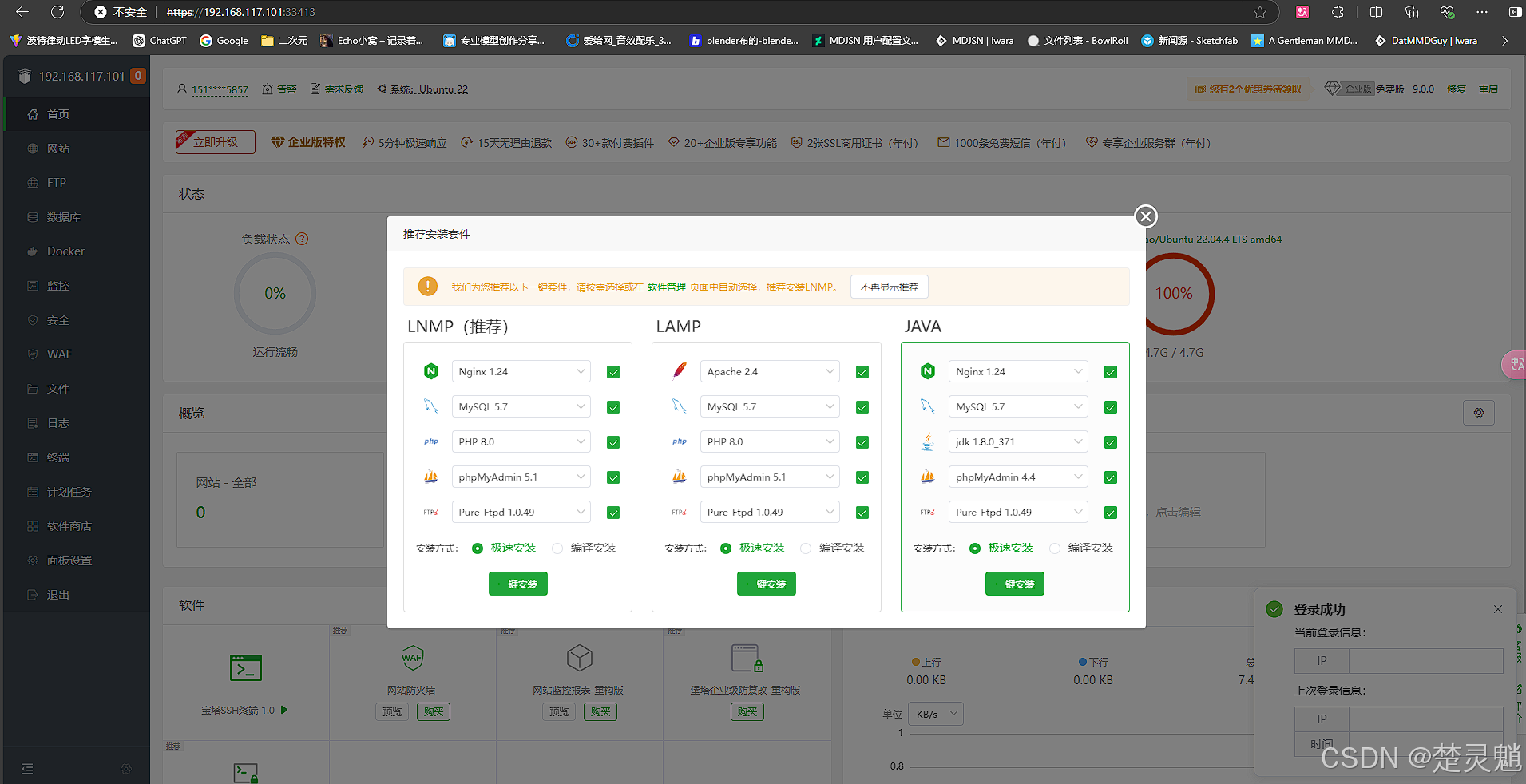Screen dimensions: 1526x784
Task: Bookmark this page with star icon
Action: point(1260,12)
